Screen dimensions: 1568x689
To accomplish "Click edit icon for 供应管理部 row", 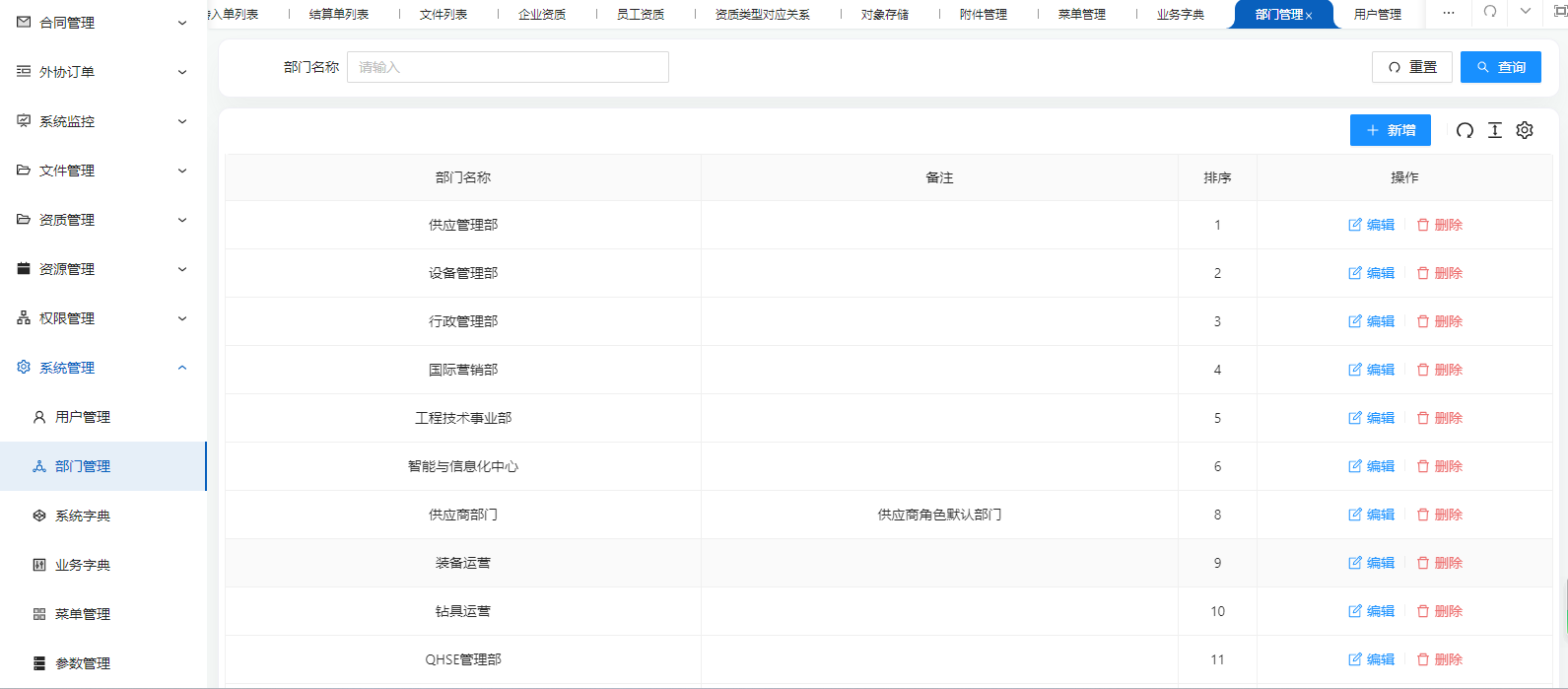I will pyautogui.click(x=1355, y=225).
